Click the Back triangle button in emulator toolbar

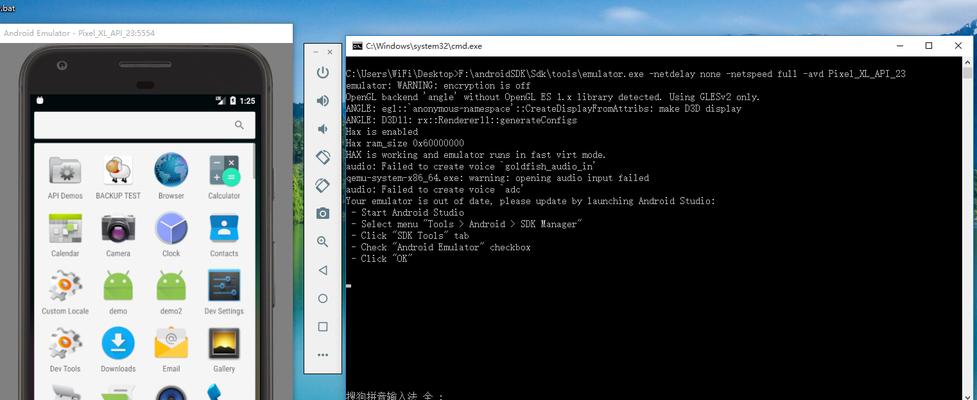322,270
